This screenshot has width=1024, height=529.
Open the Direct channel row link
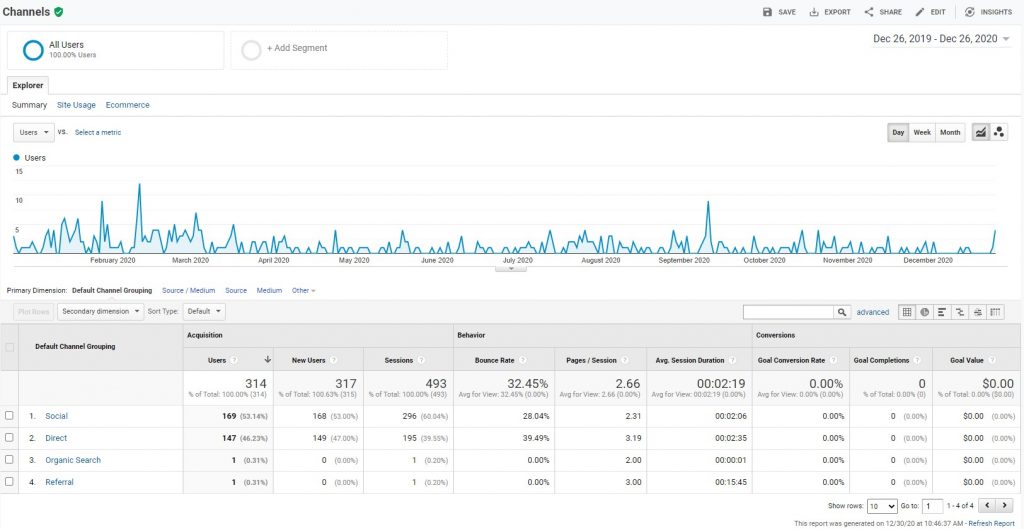coord(56,438)
